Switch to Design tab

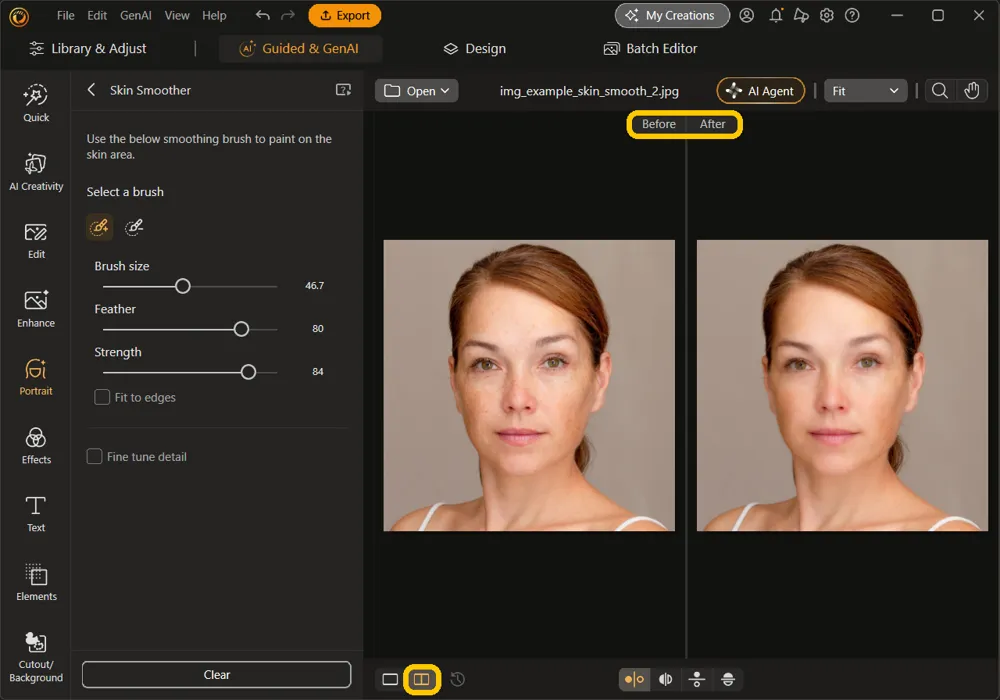(474, 48)
